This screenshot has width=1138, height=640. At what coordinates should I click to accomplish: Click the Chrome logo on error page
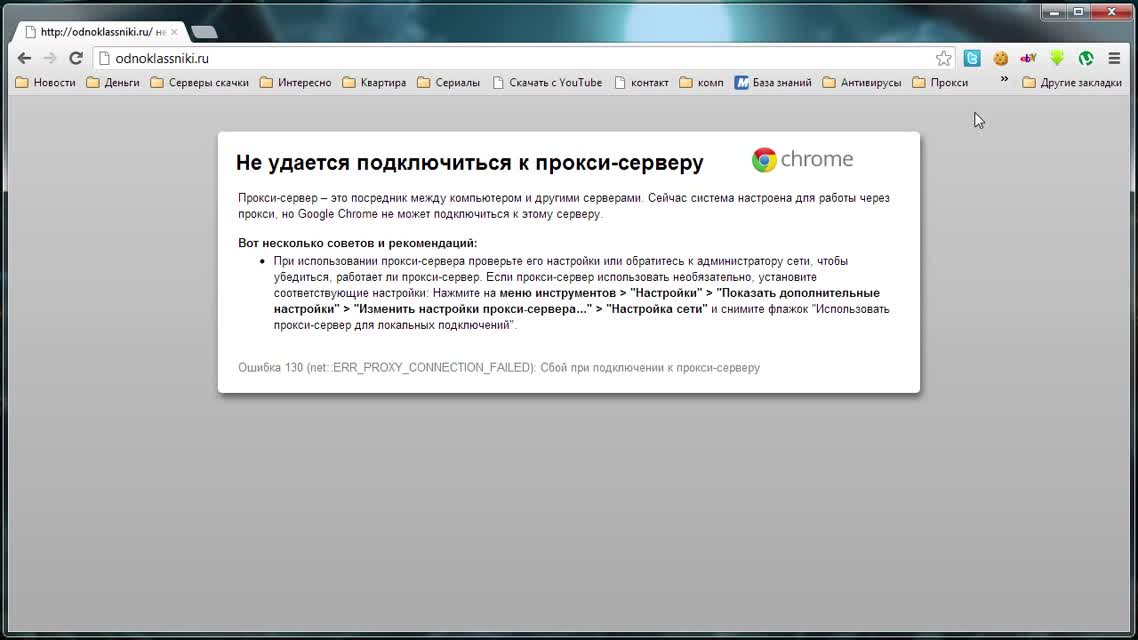pyautogui.click(x=802, y=160)
